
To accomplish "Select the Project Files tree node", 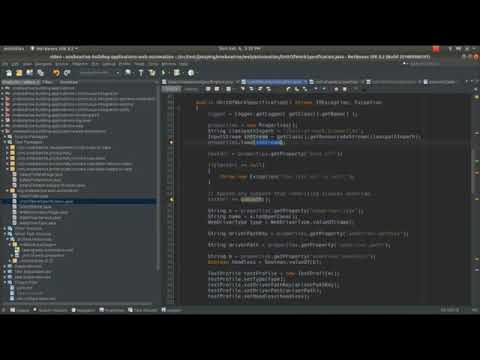I will [26, 282].
